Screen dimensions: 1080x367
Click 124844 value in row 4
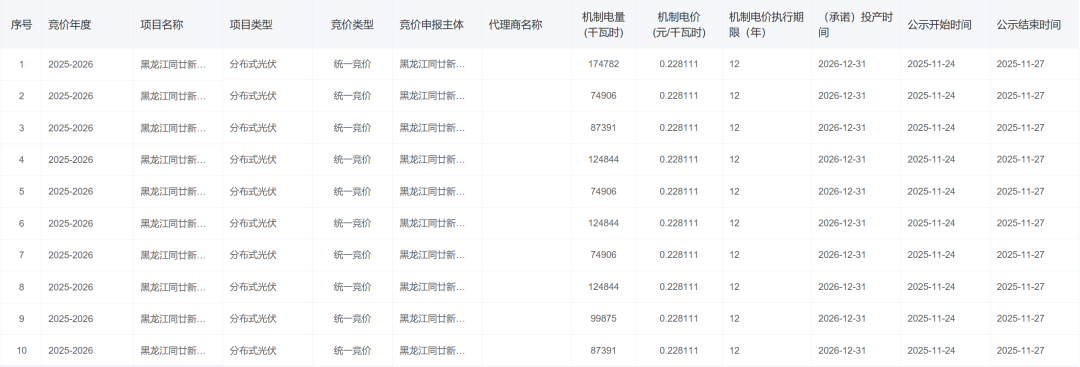pos(603,160)
